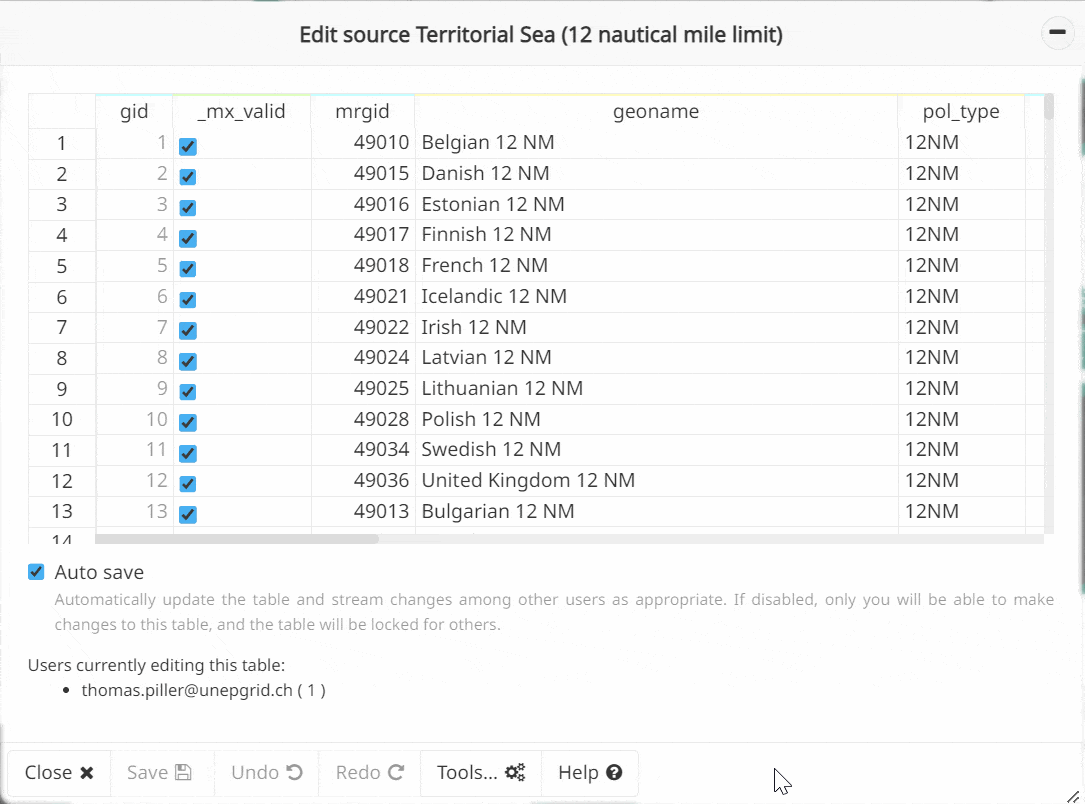Screen dimensions: 1085x804
Task: Uncheck _mx_valid for Bulgarian 12 NM row
Action: point(188,514)
